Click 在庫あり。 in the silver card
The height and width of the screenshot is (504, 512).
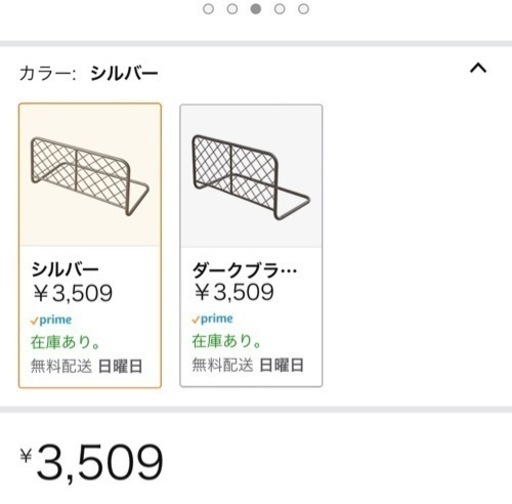point(65,342)
